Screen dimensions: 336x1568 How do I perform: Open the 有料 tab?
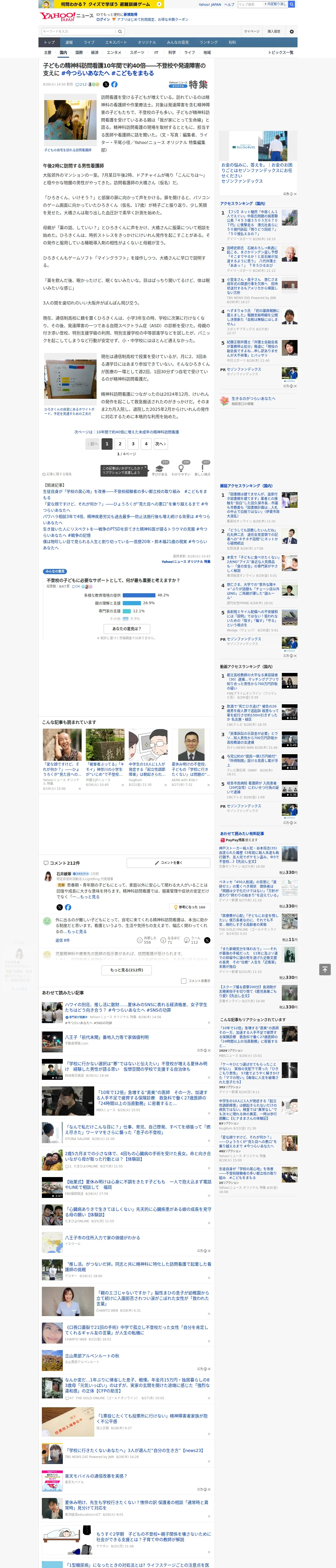[232, 42]
